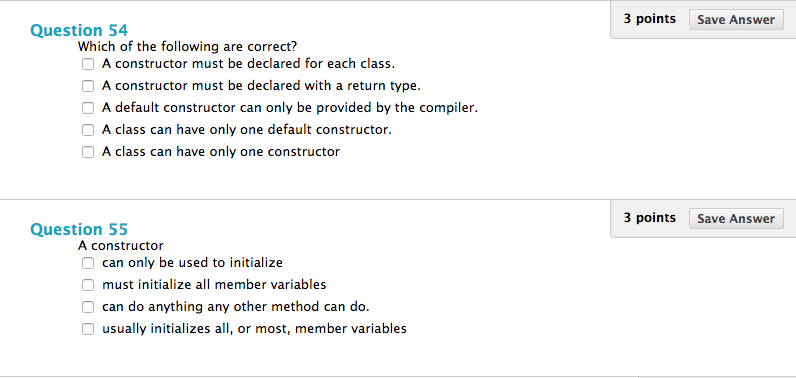Click the question text 'Which of the following are correct?'

tap(187, 47)
